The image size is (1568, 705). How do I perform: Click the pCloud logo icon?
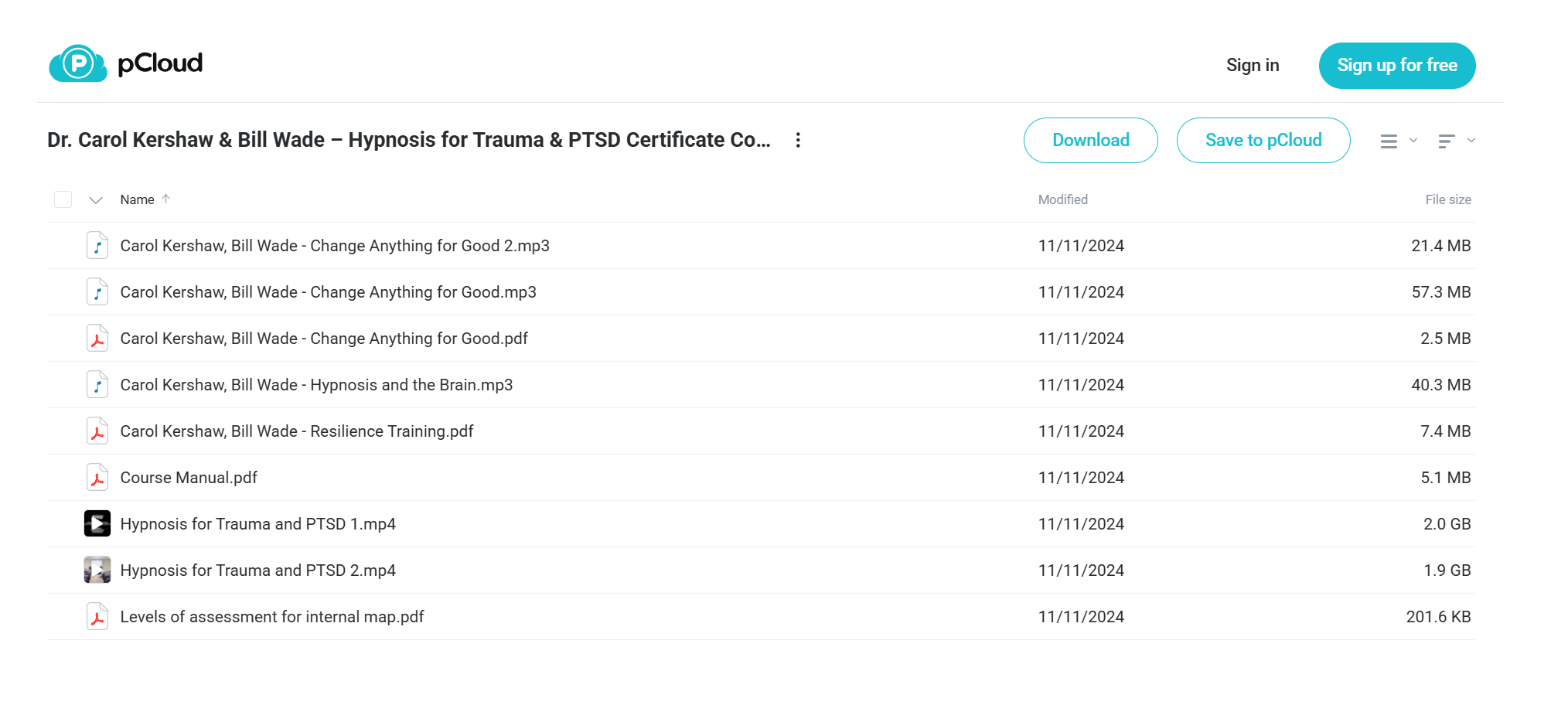pyautogui.click(x=78, y=63)
